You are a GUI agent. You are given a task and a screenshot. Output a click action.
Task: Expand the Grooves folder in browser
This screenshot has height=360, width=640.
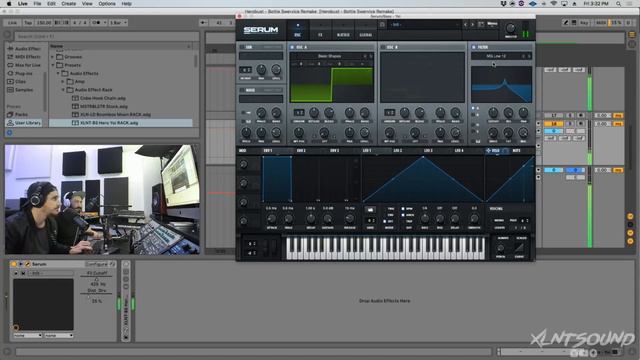53,57
